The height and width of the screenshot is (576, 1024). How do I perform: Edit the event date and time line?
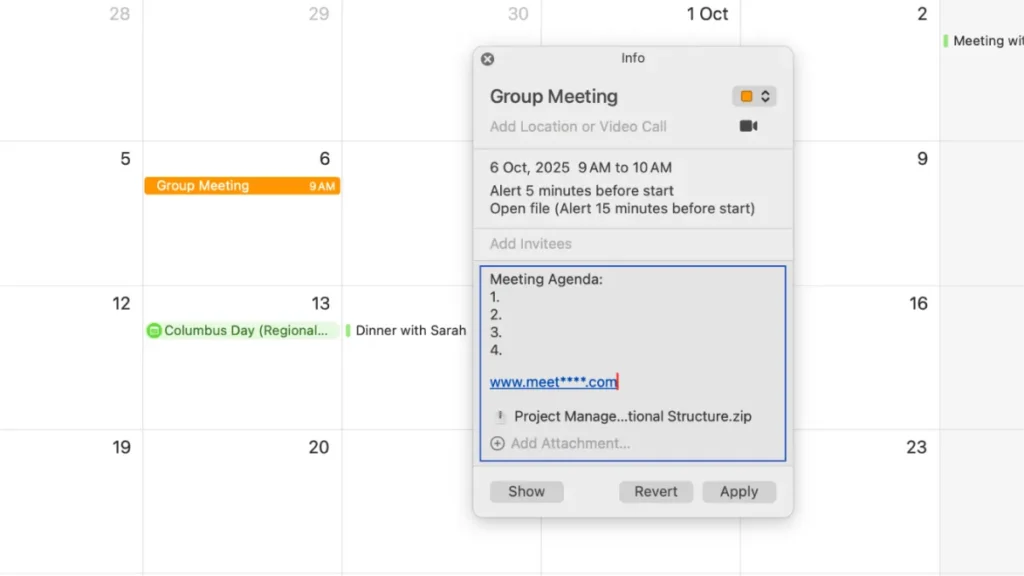point(581,168)
